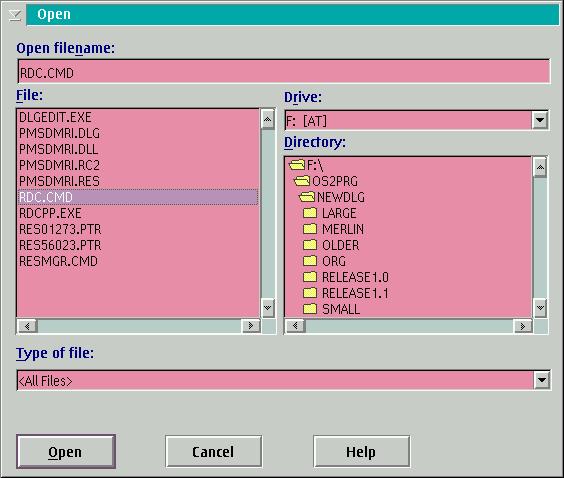
Task: Click the directory list right scroll arrow
Action: click(x=523, y=326)
